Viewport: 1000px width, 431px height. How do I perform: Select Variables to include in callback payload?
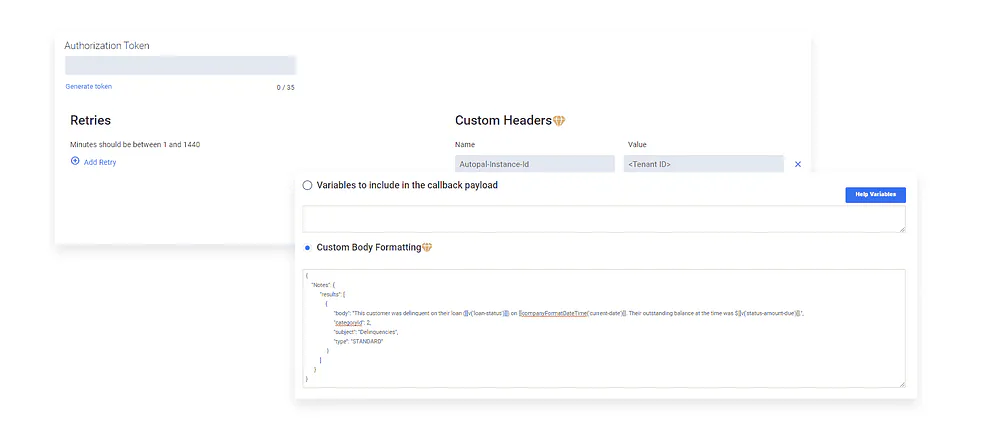(307, 186)
